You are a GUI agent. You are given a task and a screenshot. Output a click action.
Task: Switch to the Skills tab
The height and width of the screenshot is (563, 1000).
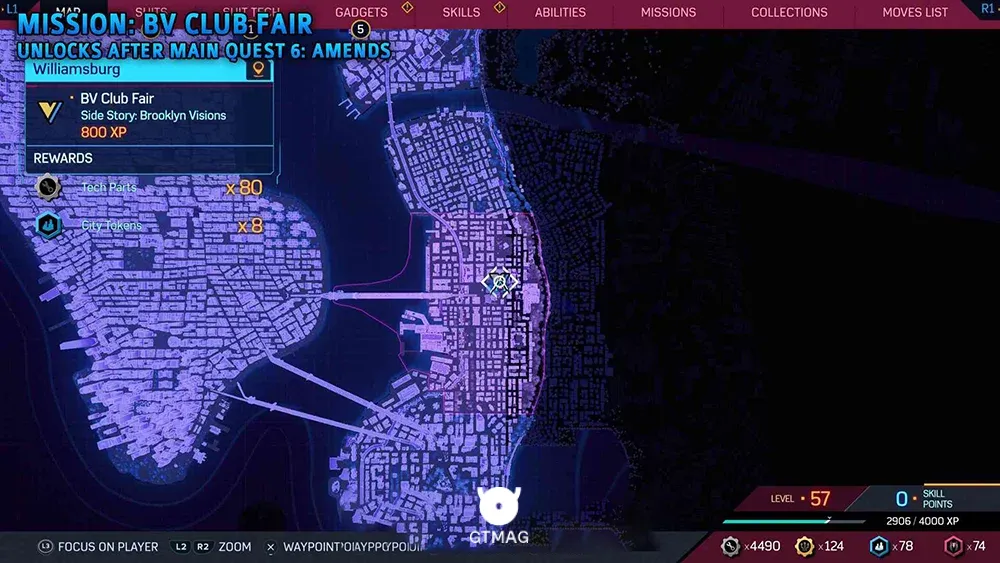click(461, 12)
